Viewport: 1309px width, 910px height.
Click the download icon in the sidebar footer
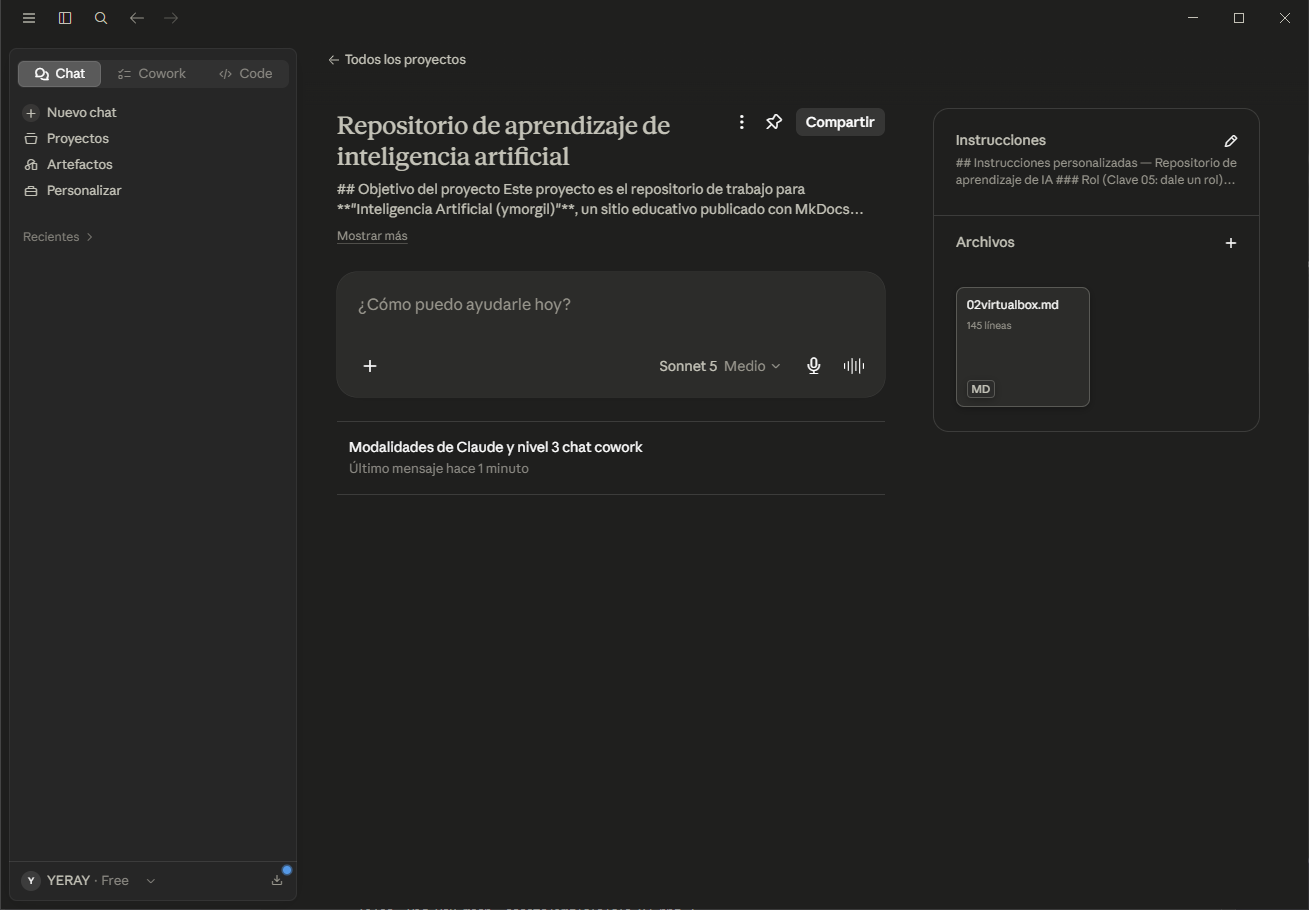(277, 880)
